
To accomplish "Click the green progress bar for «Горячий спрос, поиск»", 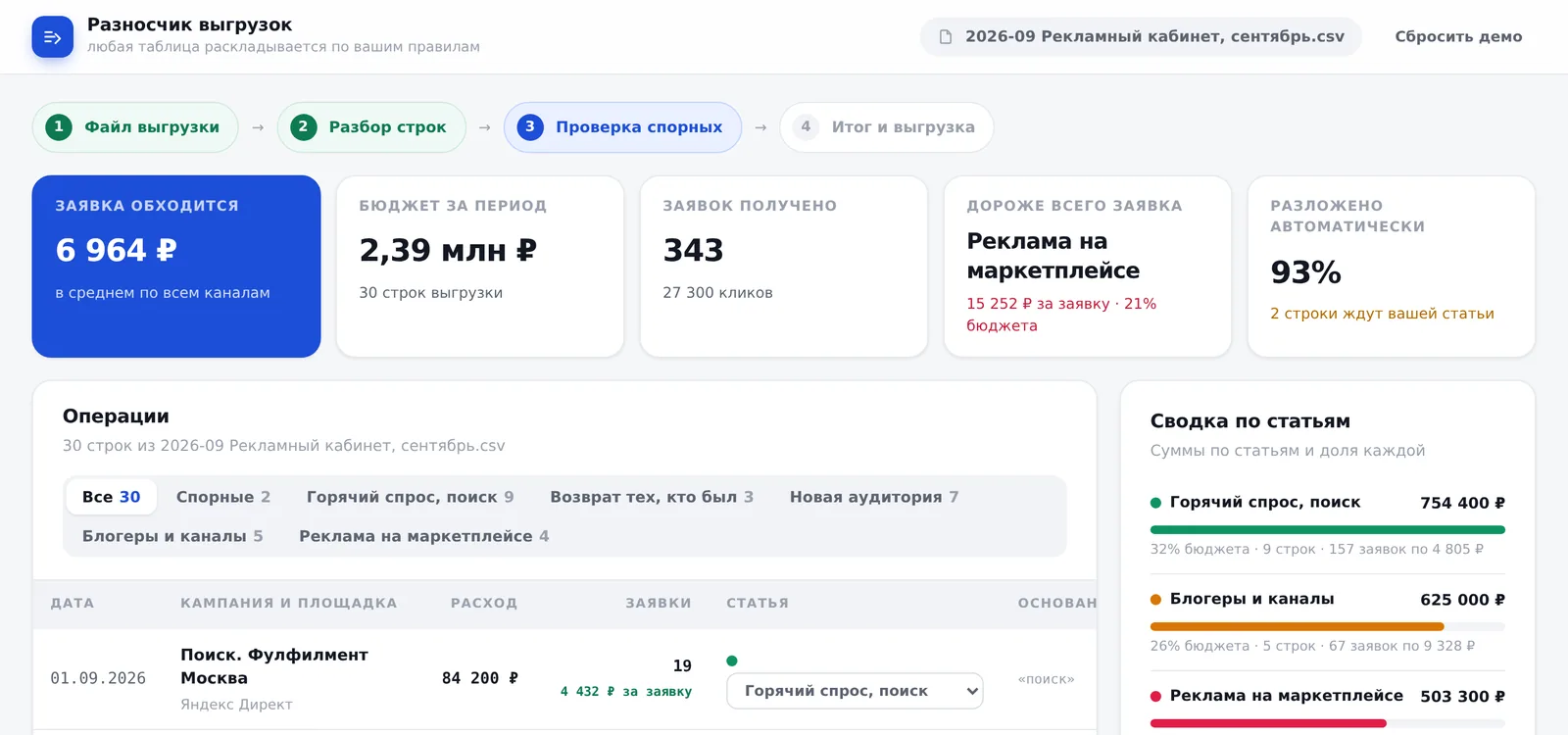I will click(x=1328, y=530).
